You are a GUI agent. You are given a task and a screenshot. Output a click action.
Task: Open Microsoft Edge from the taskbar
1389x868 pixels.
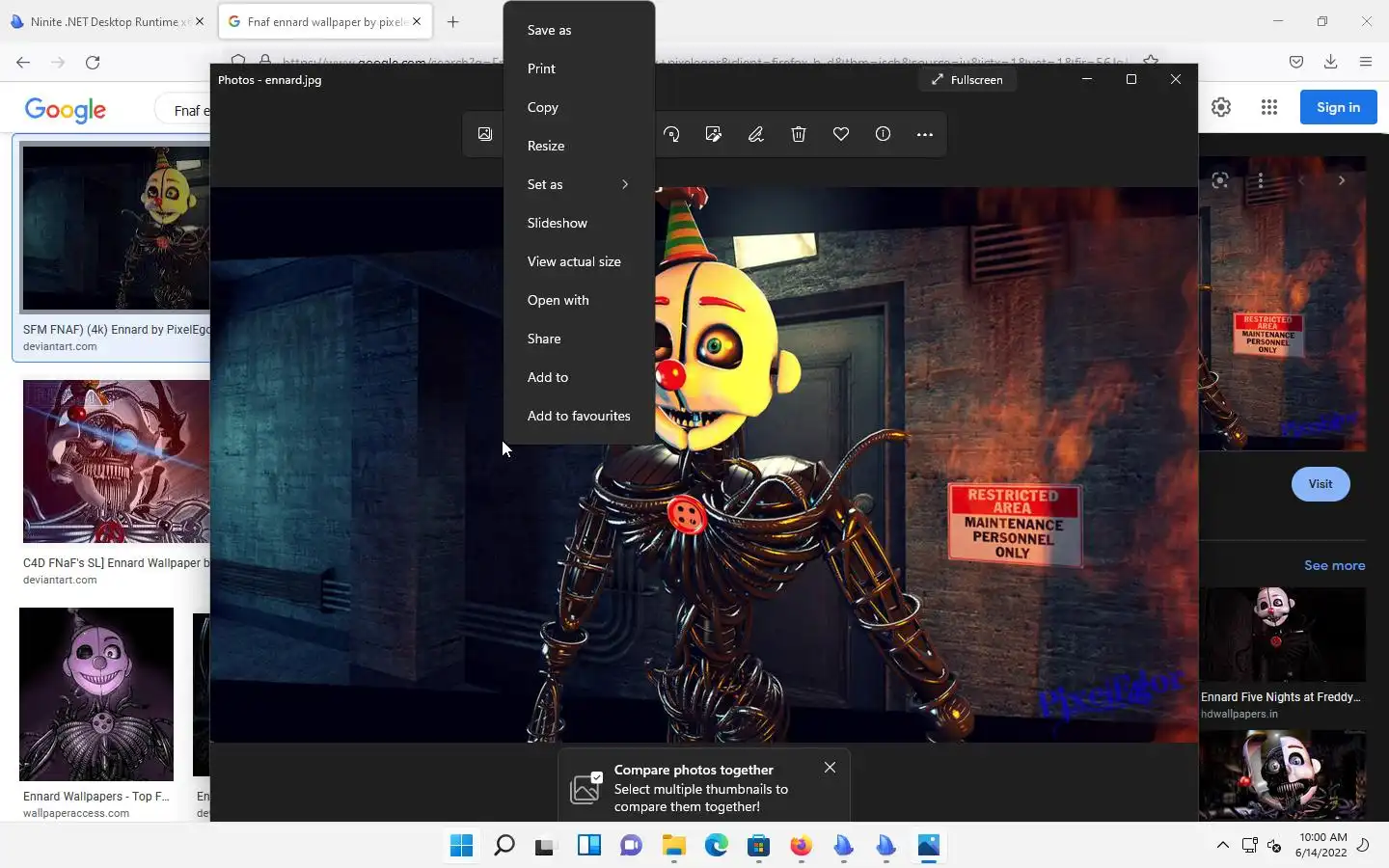[716, 846]
